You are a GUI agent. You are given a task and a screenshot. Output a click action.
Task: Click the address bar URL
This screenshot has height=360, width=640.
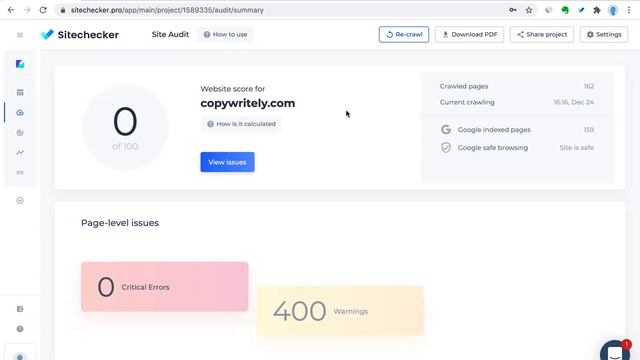(x=167, y=10)
